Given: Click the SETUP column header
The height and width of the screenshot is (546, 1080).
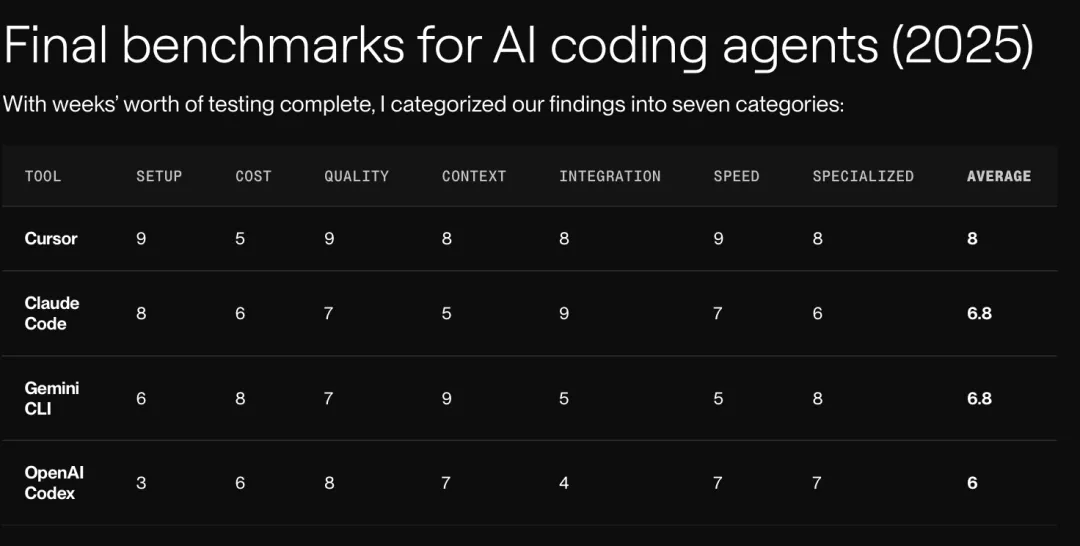Looking at the screenshot, I should click(159, 176).
